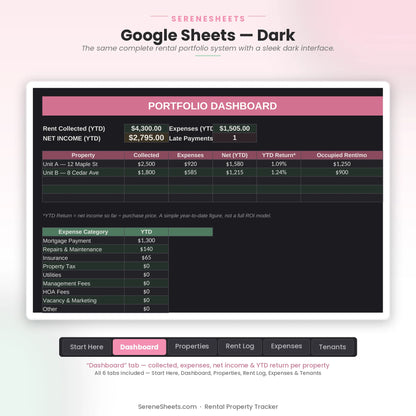Select Unit B expenses cell $585
Viewport: 416px width, 416px height.
coord(190,173)
